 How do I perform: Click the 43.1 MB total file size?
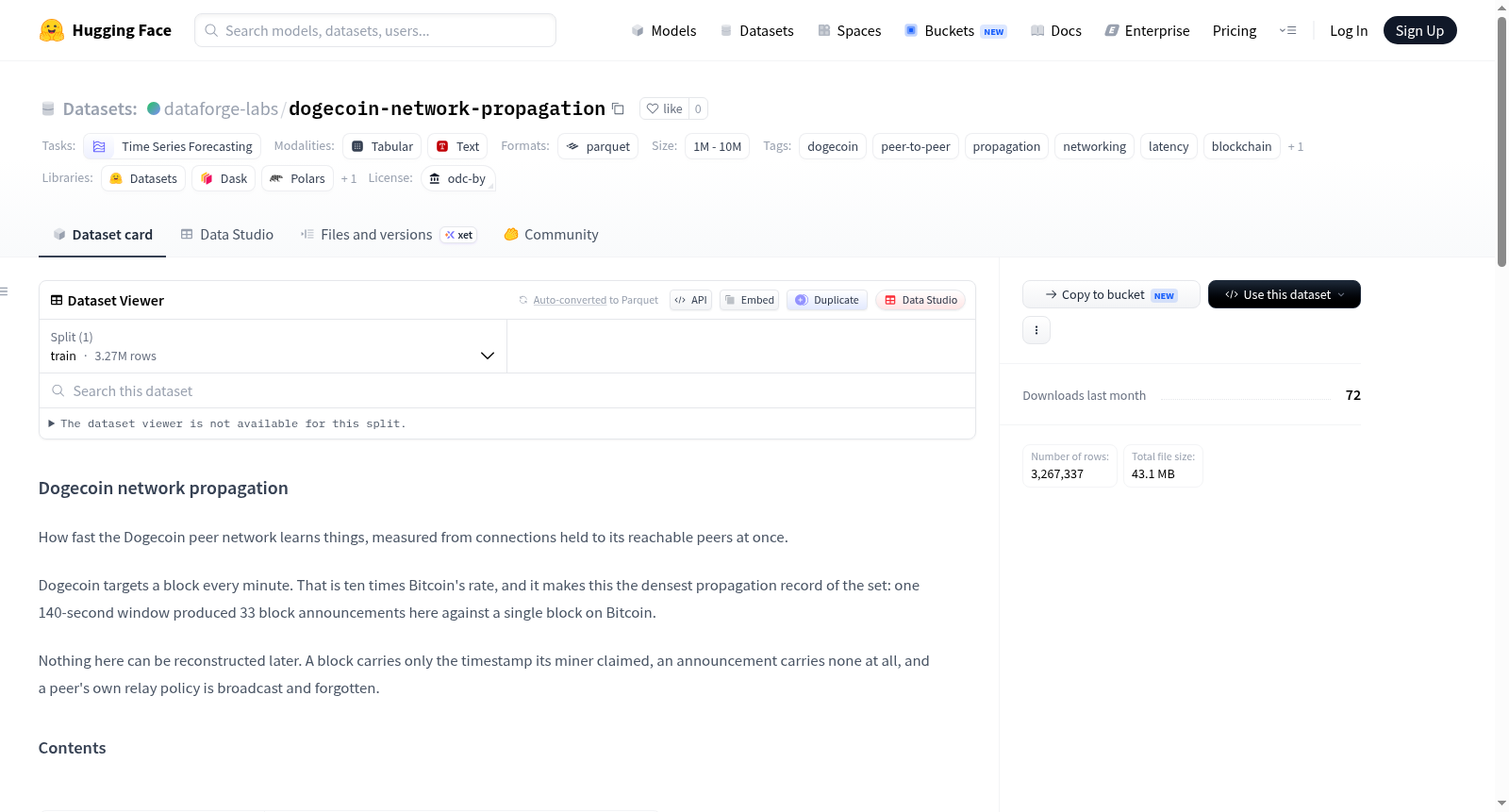point(1152,474)
